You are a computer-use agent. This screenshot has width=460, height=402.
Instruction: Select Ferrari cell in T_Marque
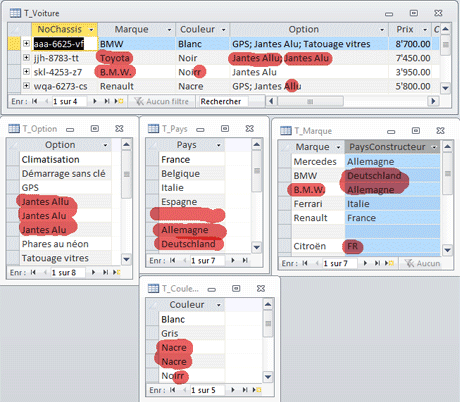(318, 204)
